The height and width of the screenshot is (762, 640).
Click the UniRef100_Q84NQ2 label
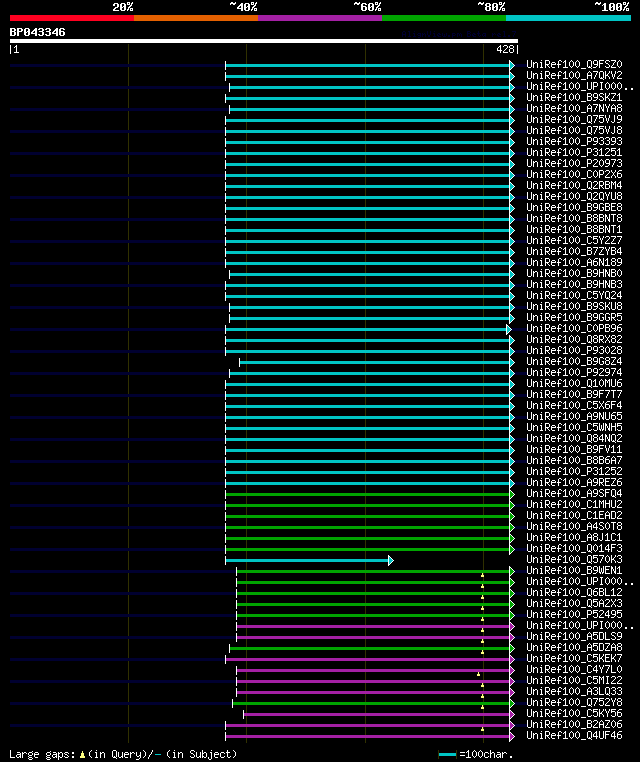tap(574, 439)
